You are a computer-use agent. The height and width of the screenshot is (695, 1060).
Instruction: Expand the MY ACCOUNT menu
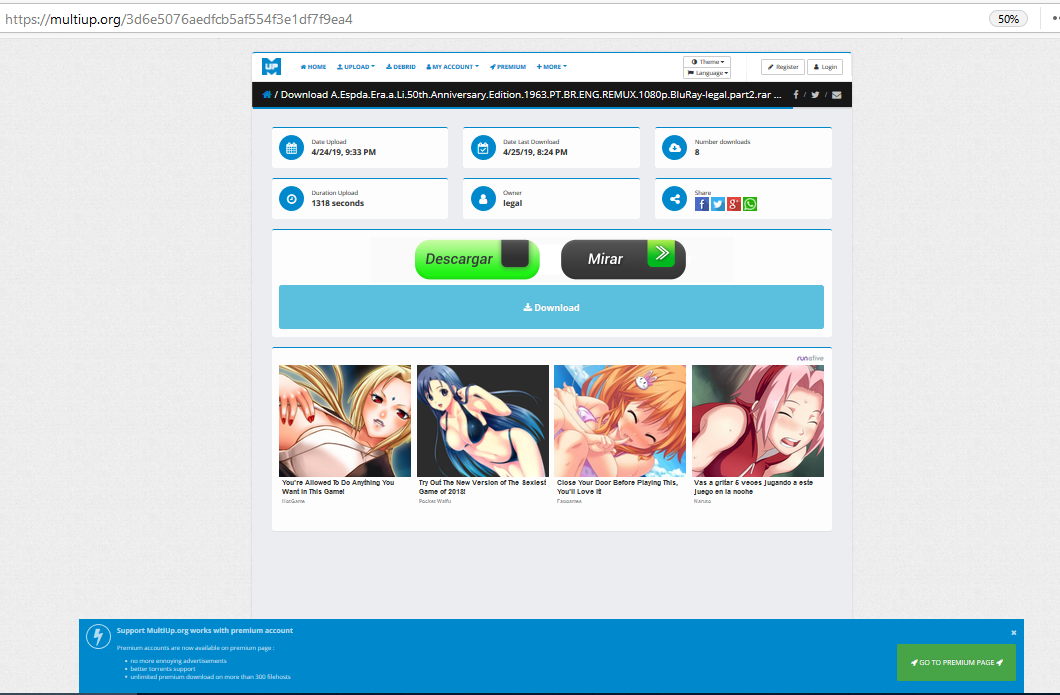click(452, 67)
